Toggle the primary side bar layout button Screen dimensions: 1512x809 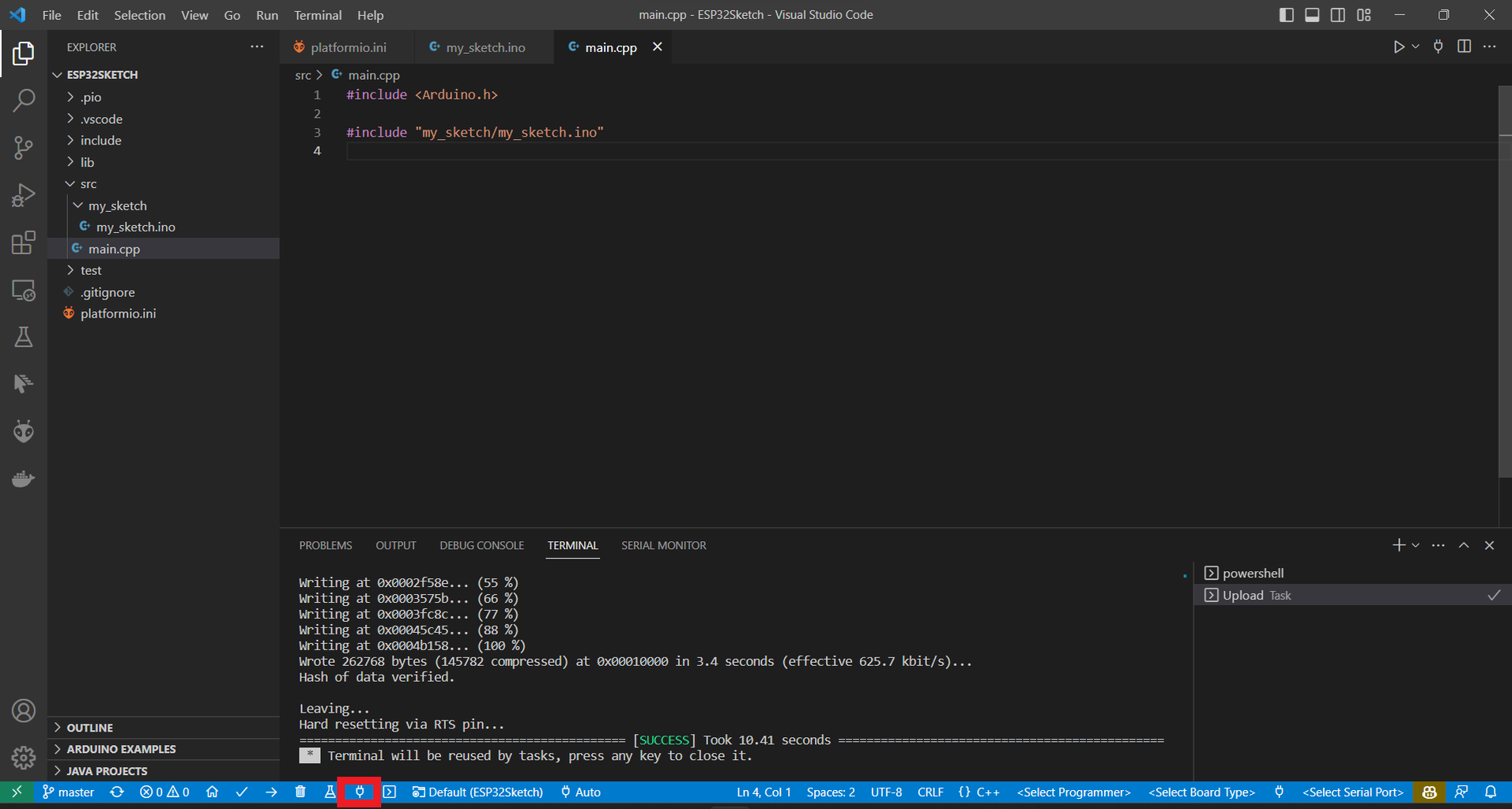click(x=1286, y=15)
